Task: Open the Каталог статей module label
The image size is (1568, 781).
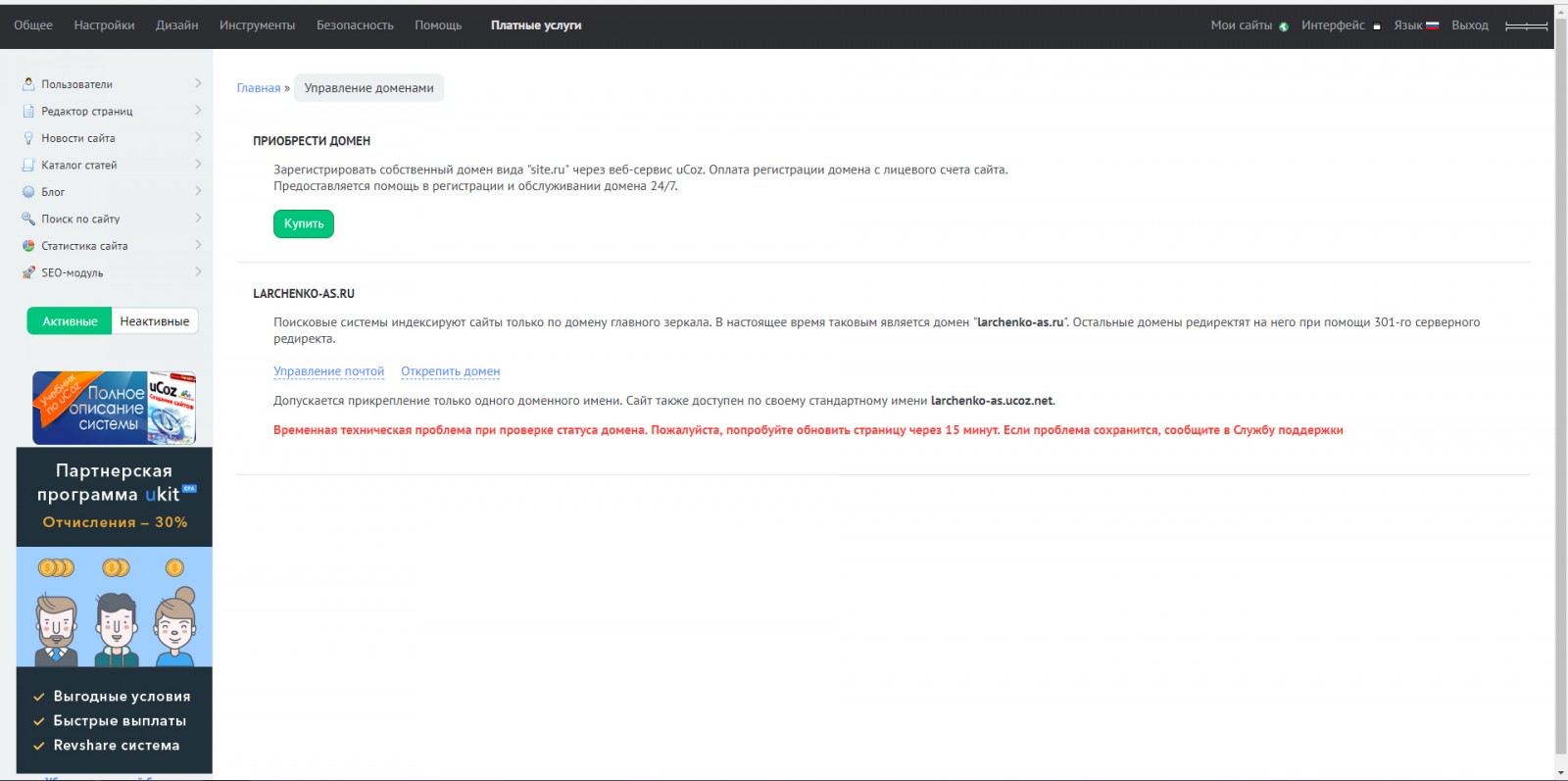Action: [79, 166]
